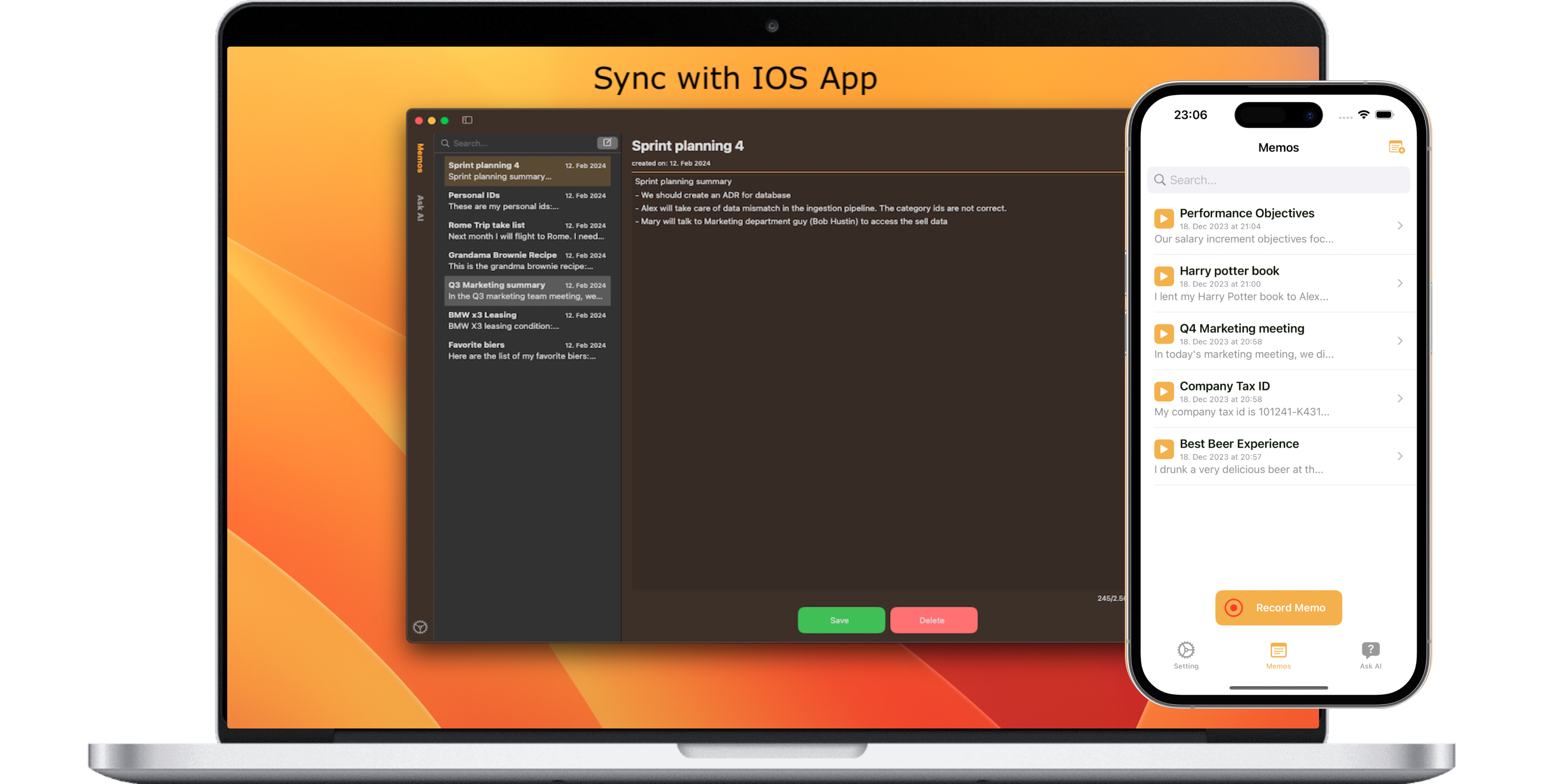Image resolution: width=1544 pixels, height=784 pixels.
Task: Play the Harry potter book memo audio
Action: [x=1163, y=276]
